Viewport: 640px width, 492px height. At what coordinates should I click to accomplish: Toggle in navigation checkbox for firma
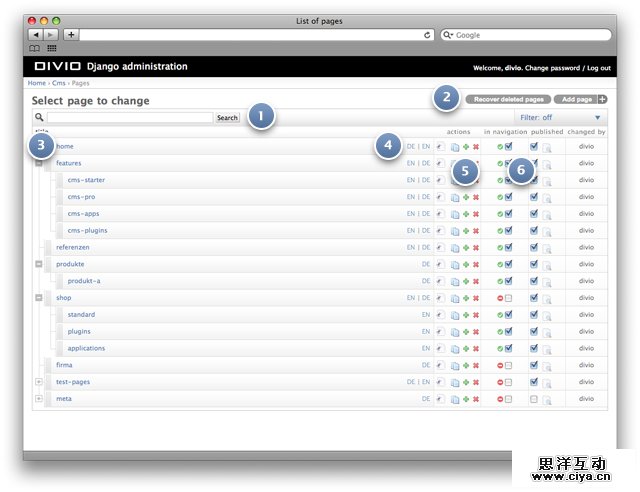pyautogui.click(x=509, y=366)
